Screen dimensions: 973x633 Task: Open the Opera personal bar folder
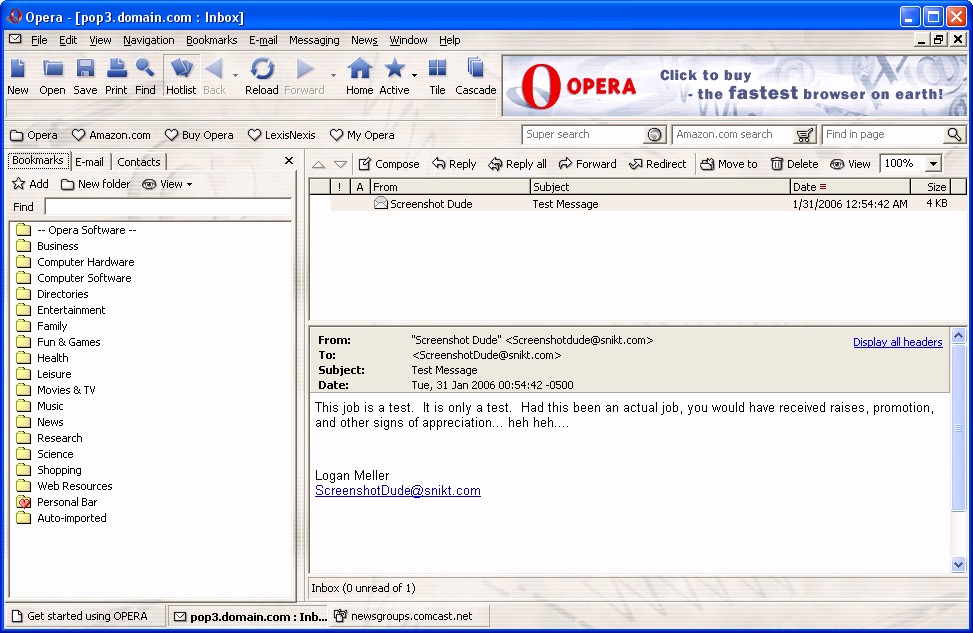pos(34,135)
